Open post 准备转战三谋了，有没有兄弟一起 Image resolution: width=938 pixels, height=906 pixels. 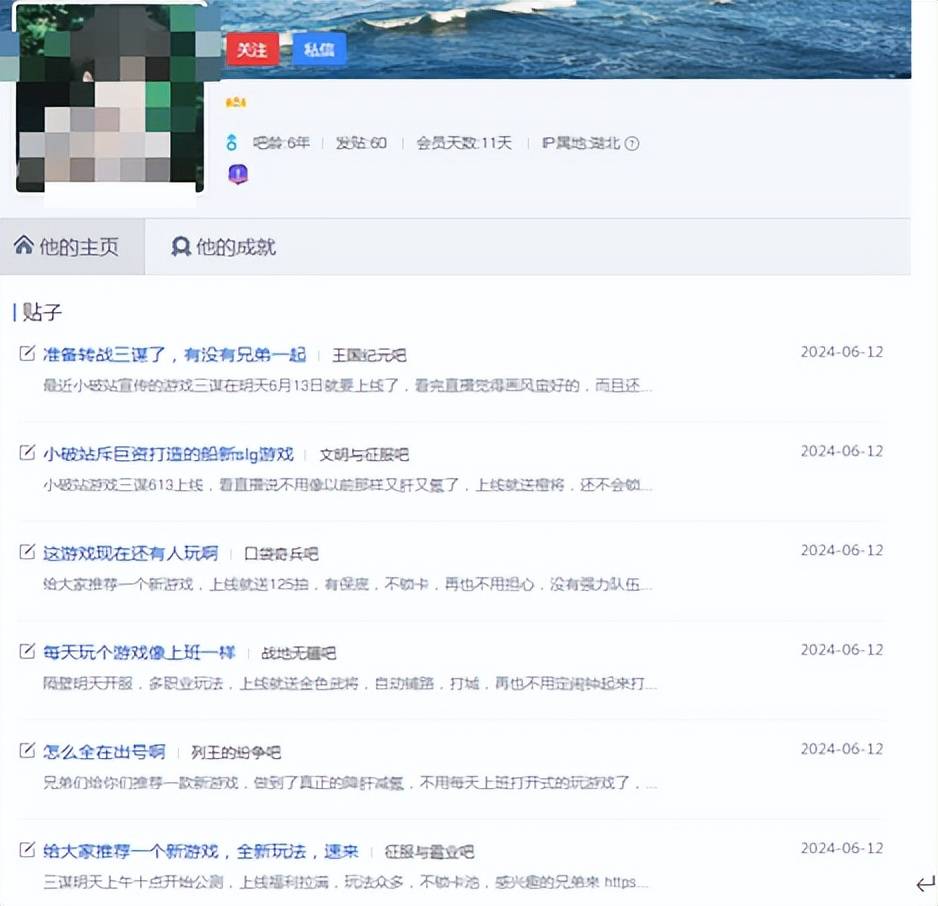(x=174, y=355)
